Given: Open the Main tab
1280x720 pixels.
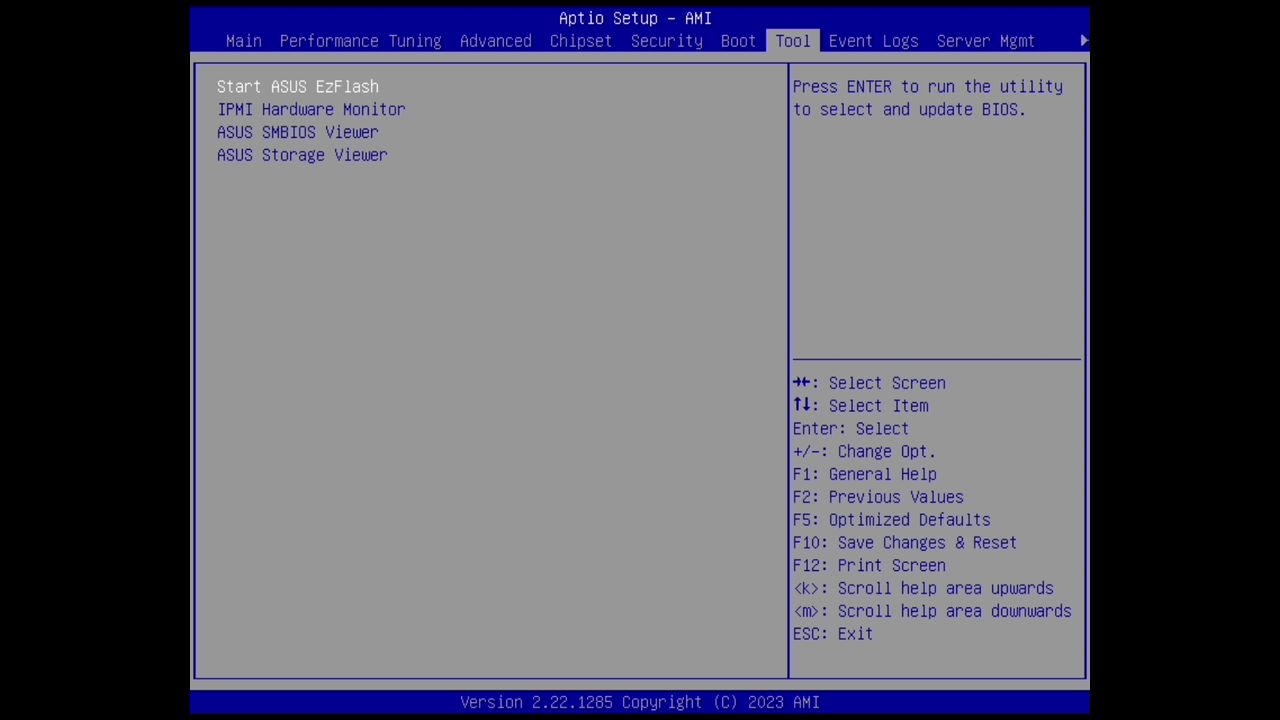Looking at the screenshot, I should tap(243, 41).
